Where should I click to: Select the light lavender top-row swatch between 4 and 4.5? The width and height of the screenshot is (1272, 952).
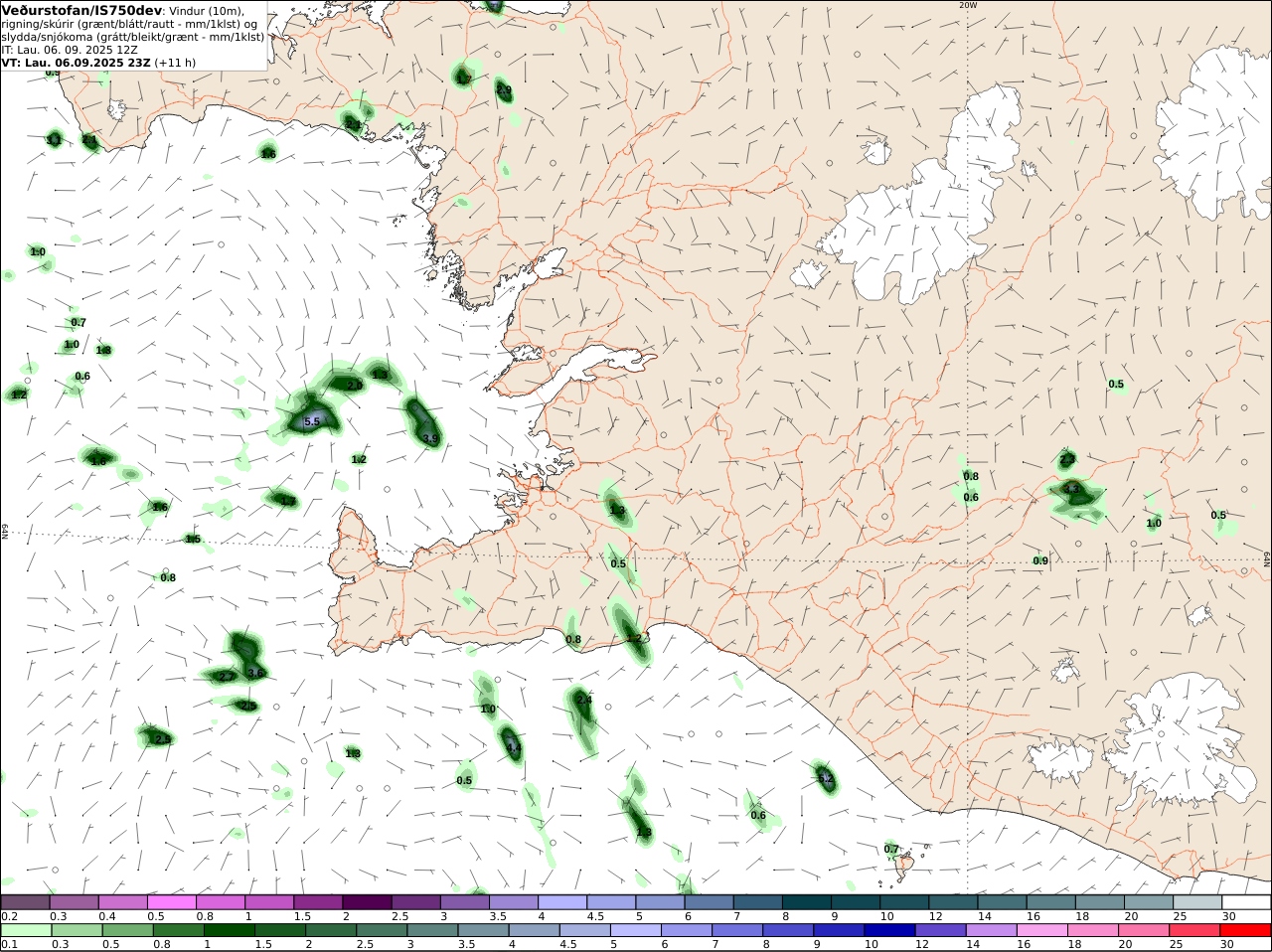[562, 902]
